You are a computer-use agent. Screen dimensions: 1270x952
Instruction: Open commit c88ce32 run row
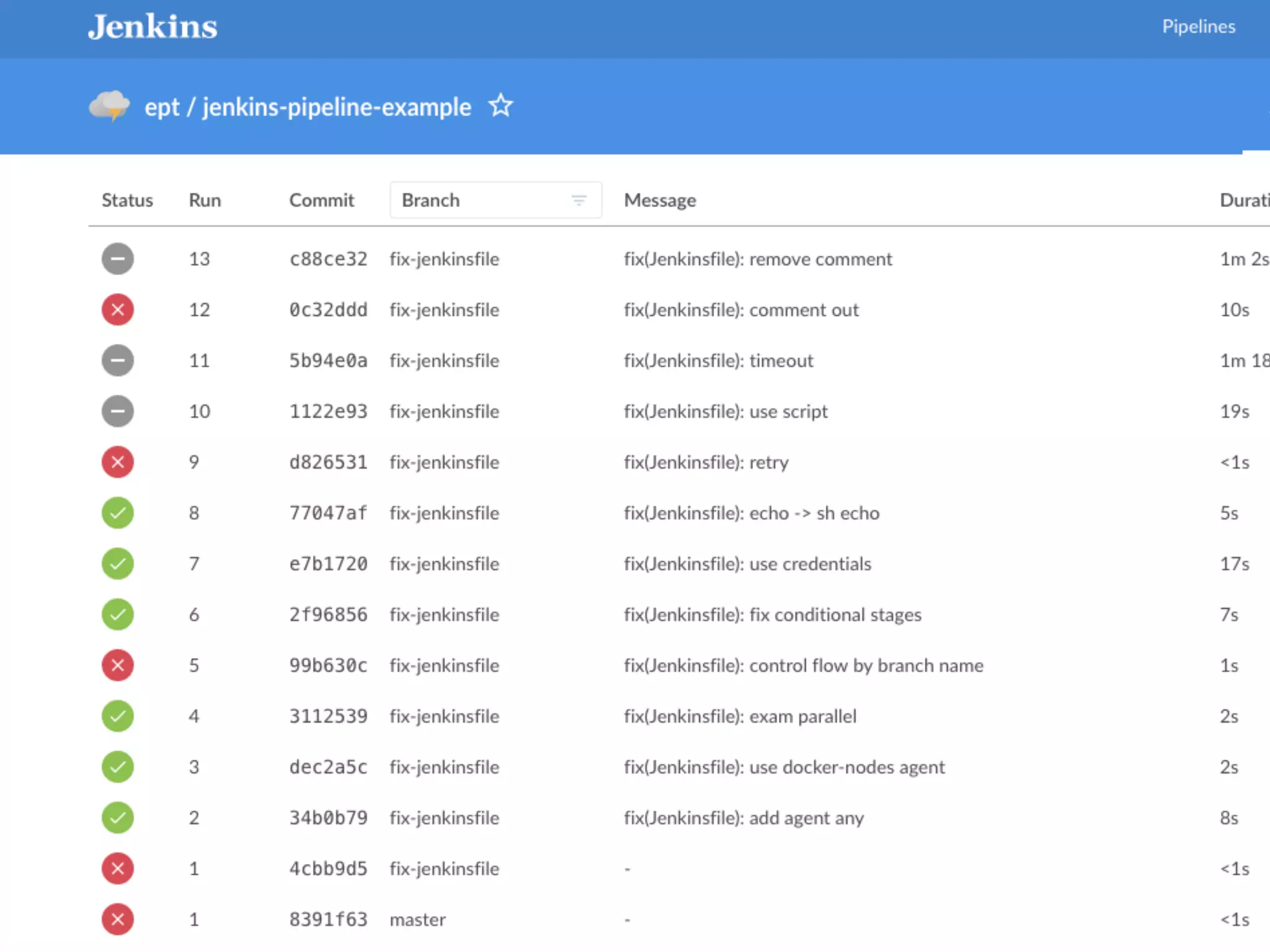point(328,259)
